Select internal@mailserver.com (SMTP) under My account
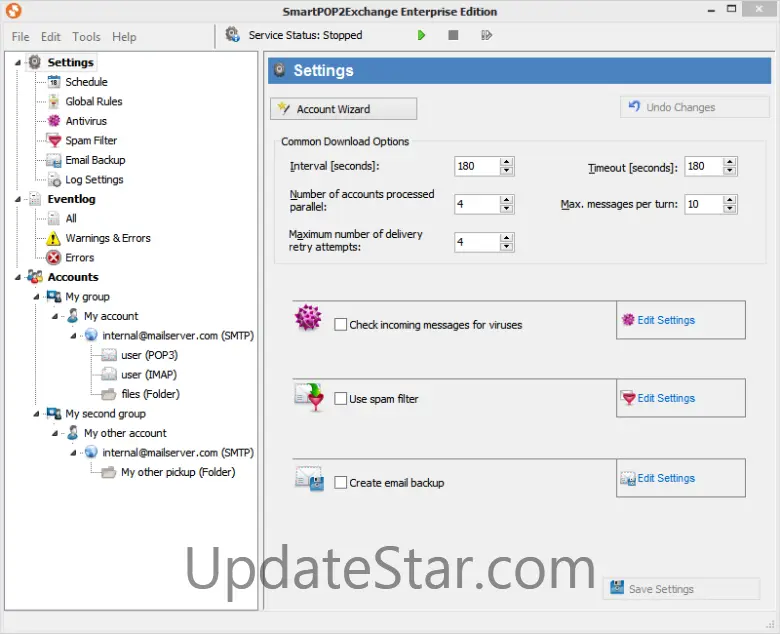Image resolution: width=780 pixels, height=634 pixels. (x=178, y=336)
